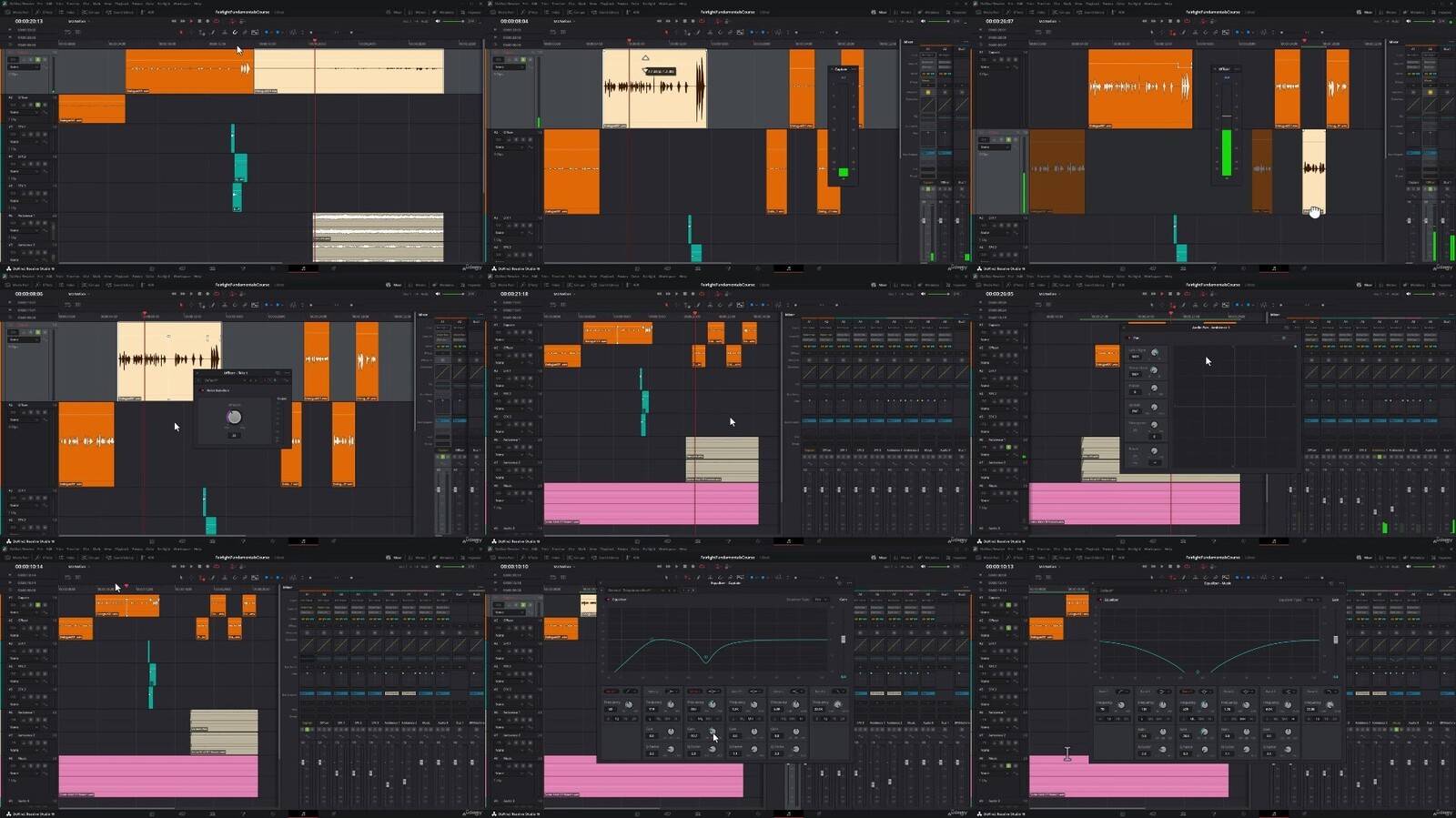Mute the monitor speaker in the 00:00:20:13 frame
The width and height of the screenshot is (1456, 818).
tap(438, 21)
